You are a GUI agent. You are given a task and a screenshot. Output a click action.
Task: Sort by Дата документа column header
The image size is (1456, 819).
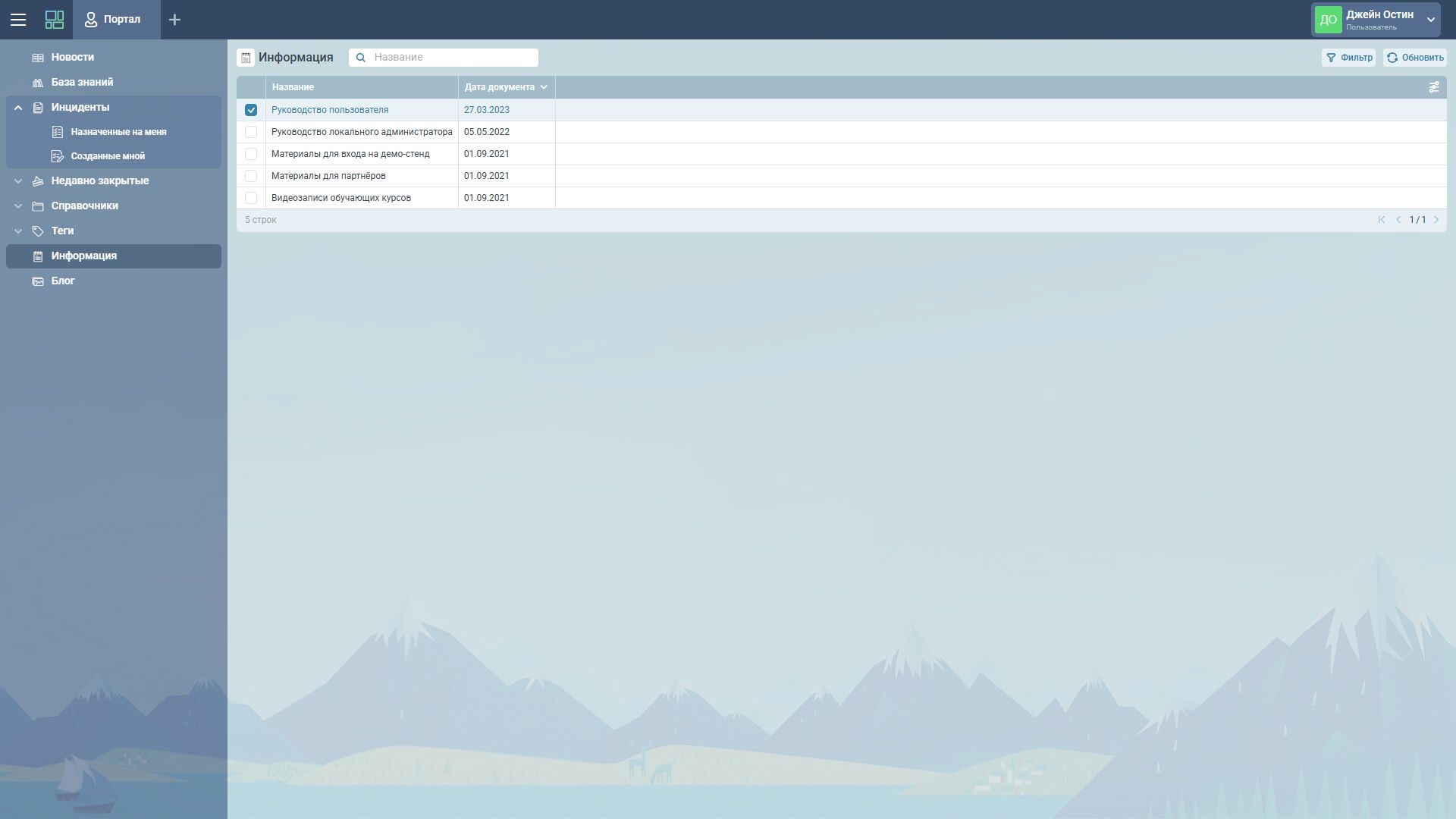[x=500, y=87]
